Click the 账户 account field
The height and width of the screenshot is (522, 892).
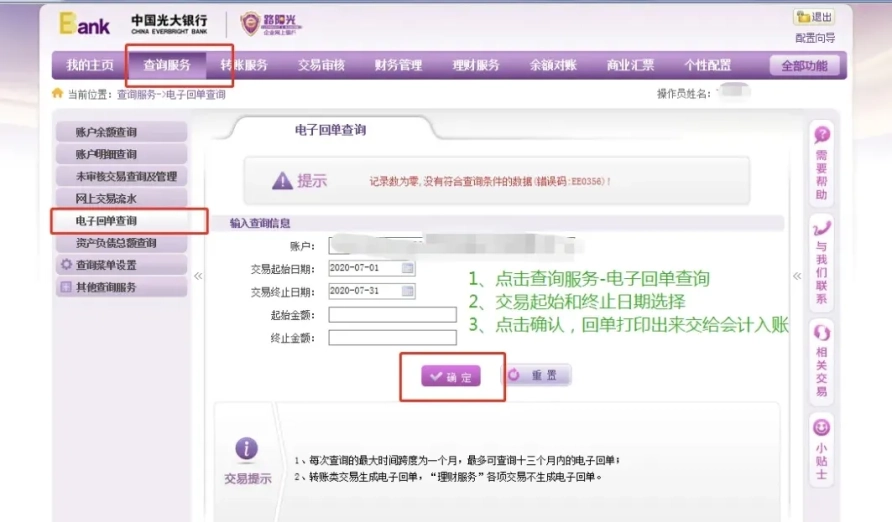point(452,246)
